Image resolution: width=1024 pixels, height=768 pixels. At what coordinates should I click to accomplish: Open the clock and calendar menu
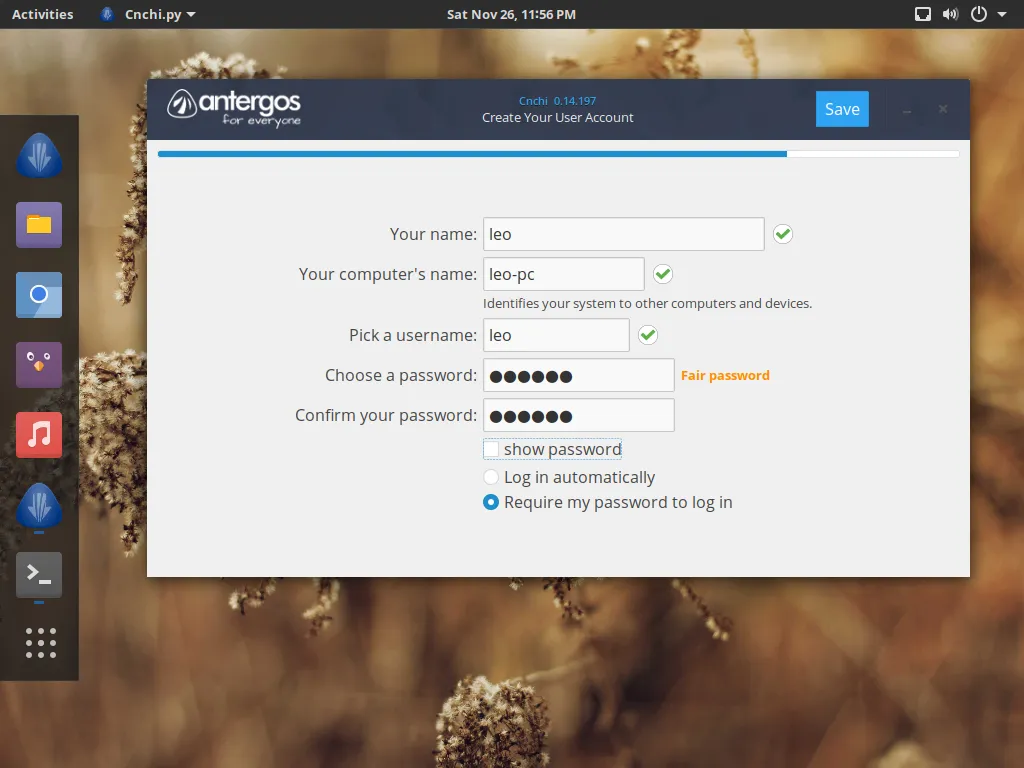click(x=511, y=14)
